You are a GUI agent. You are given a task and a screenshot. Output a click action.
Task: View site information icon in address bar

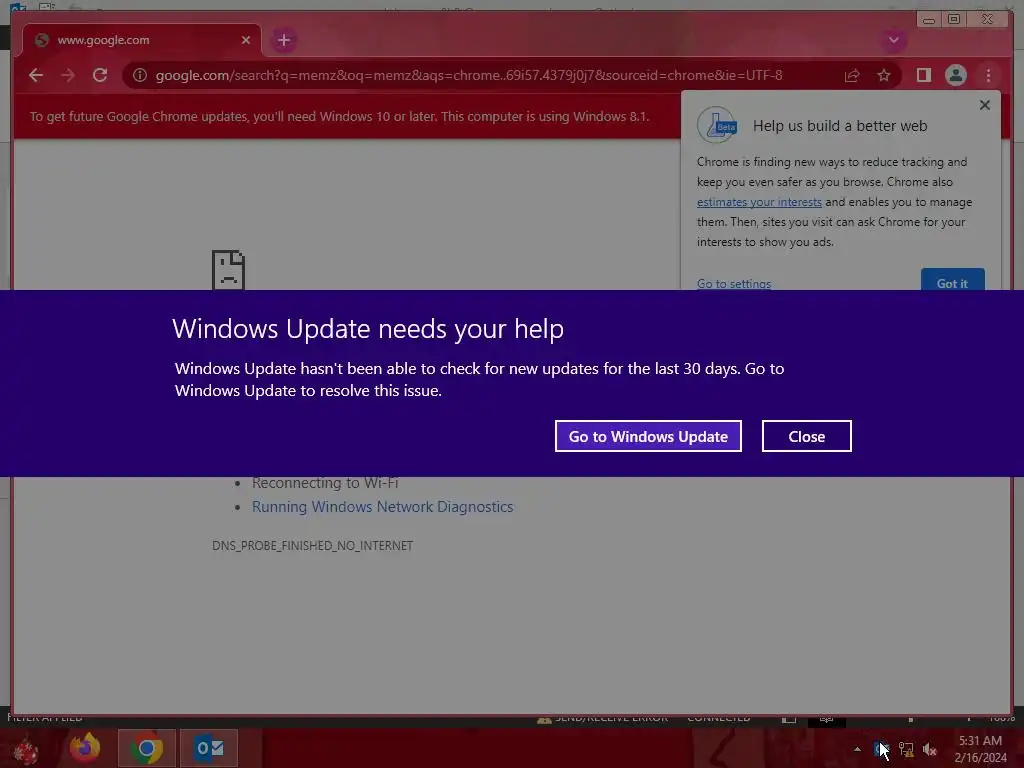coord(140,75)
